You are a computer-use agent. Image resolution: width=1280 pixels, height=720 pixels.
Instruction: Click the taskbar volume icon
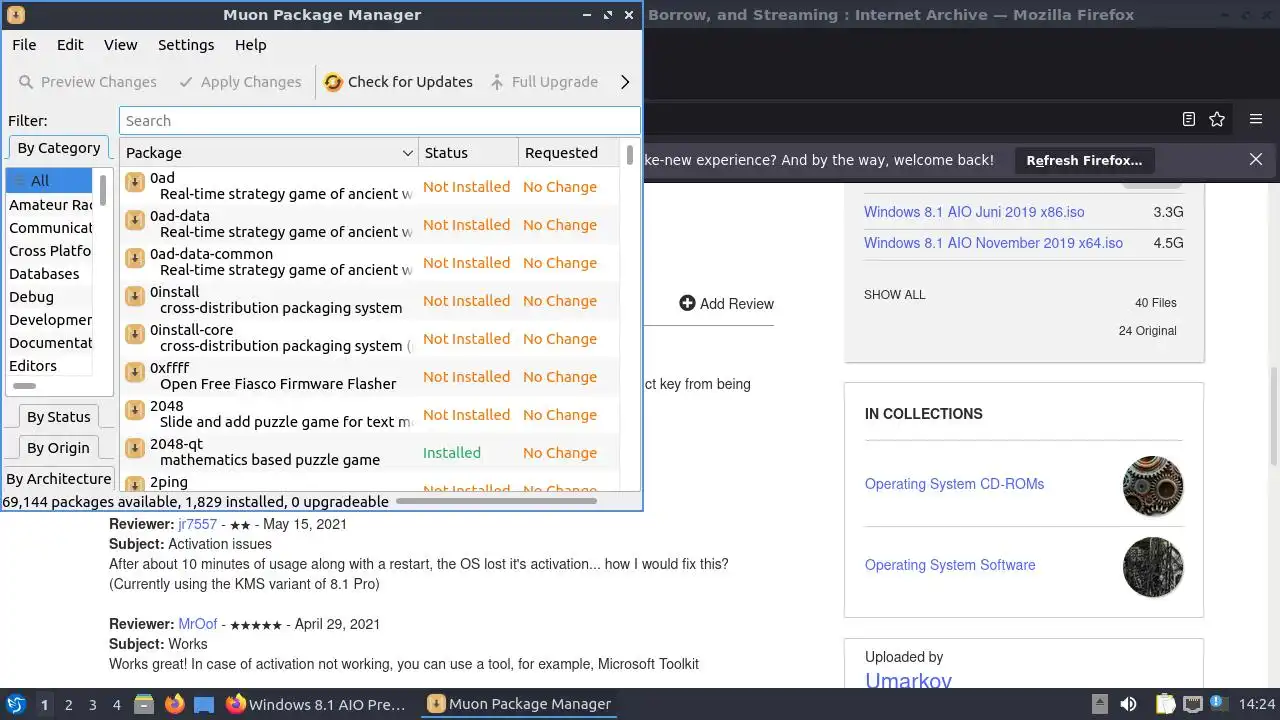(x=1128, y=704)
